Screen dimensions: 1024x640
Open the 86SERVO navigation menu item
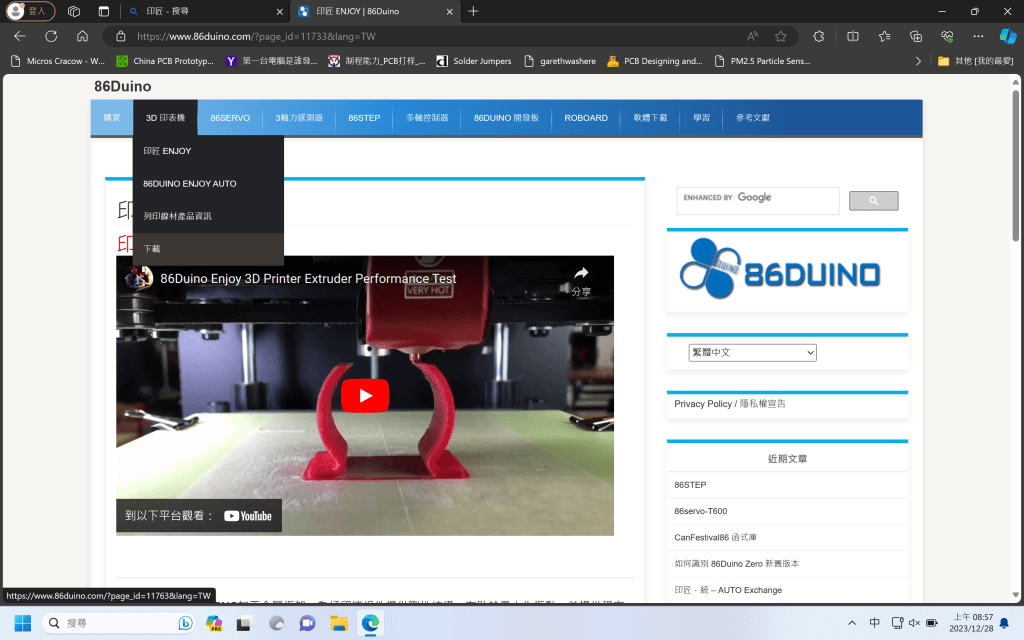pos(230,118)
